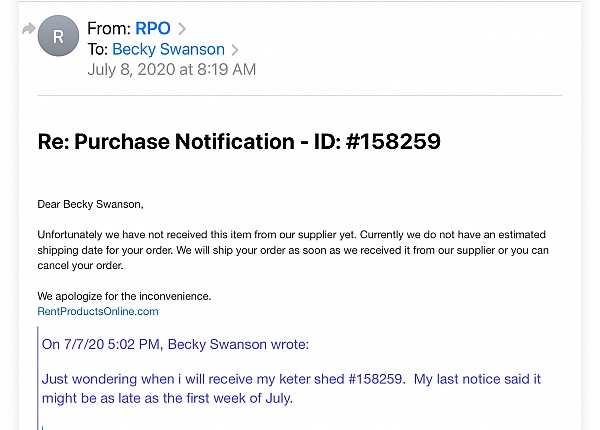Click the 'Unfortunately we have not received' paragraph

tap(293, 250)
